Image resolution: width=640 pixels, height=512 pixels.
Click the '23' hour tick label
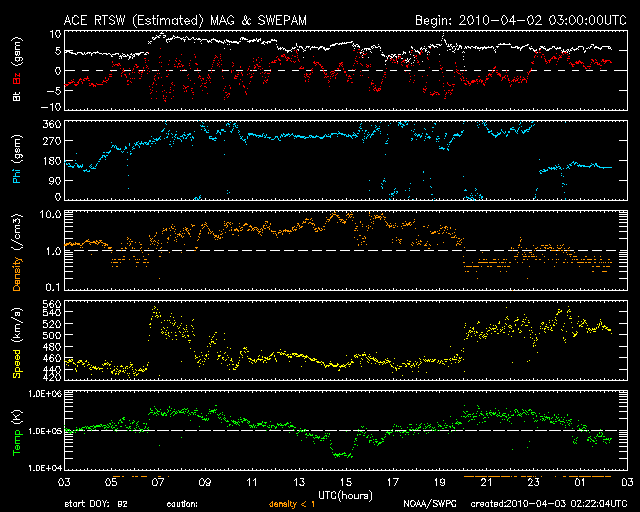tap(533, 482)
